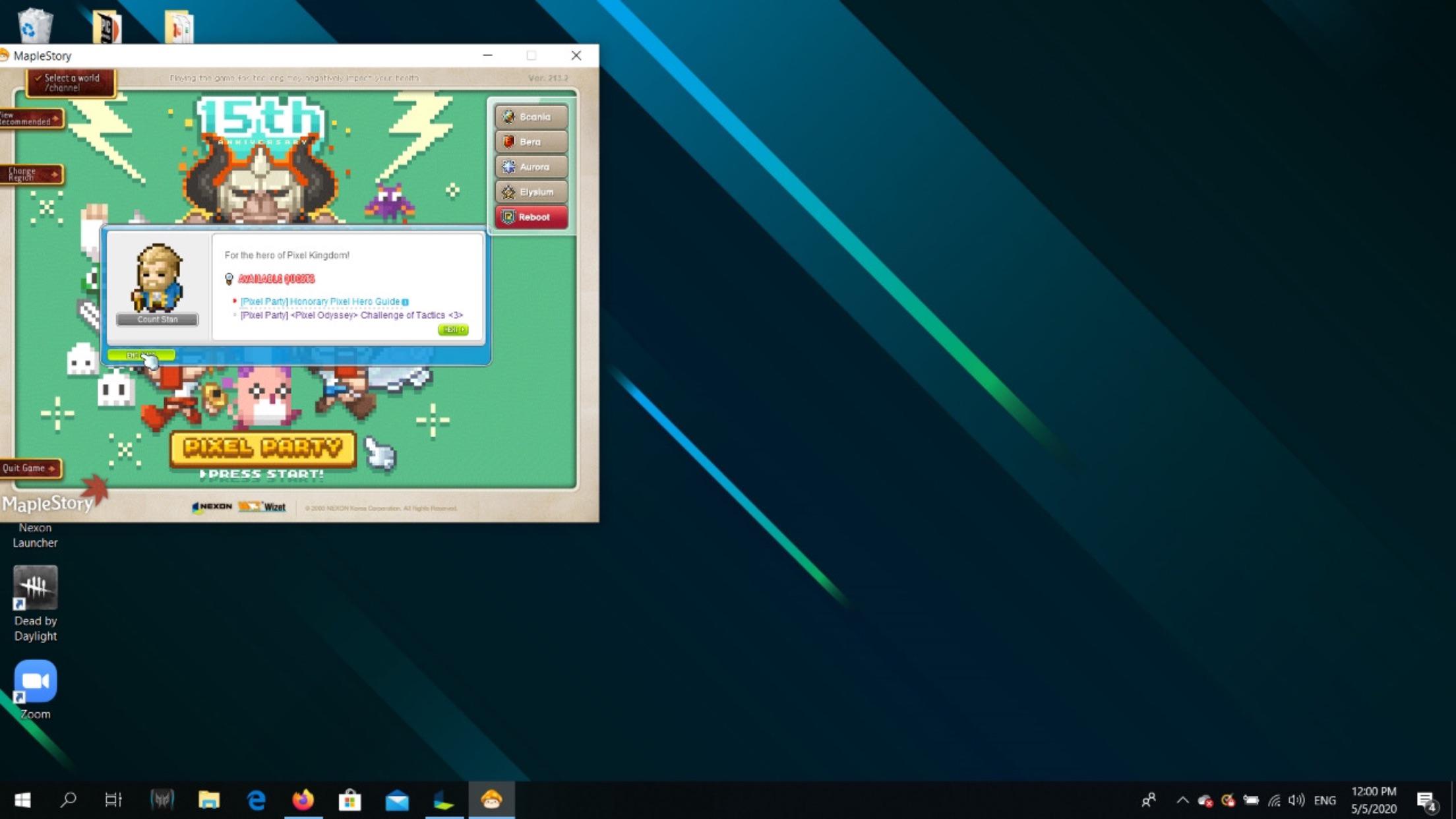
Task: Click the green Next button in dialog
Action: pos(453,330)
